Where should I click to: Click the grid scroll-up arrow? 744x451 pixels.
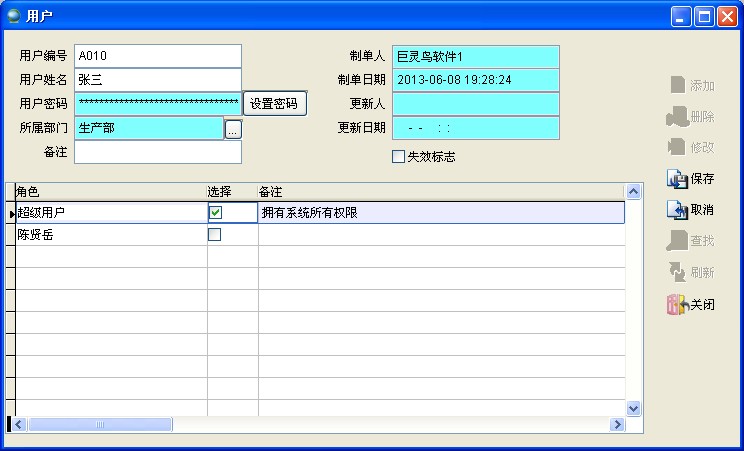click(633, 191)
